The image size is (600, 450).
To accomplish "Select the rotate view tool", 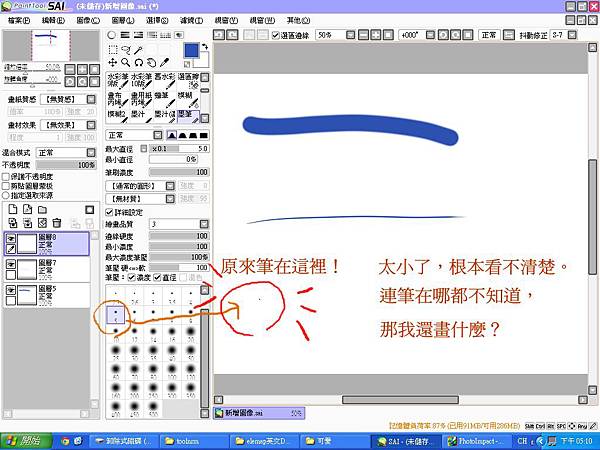I will pos(139,62).
